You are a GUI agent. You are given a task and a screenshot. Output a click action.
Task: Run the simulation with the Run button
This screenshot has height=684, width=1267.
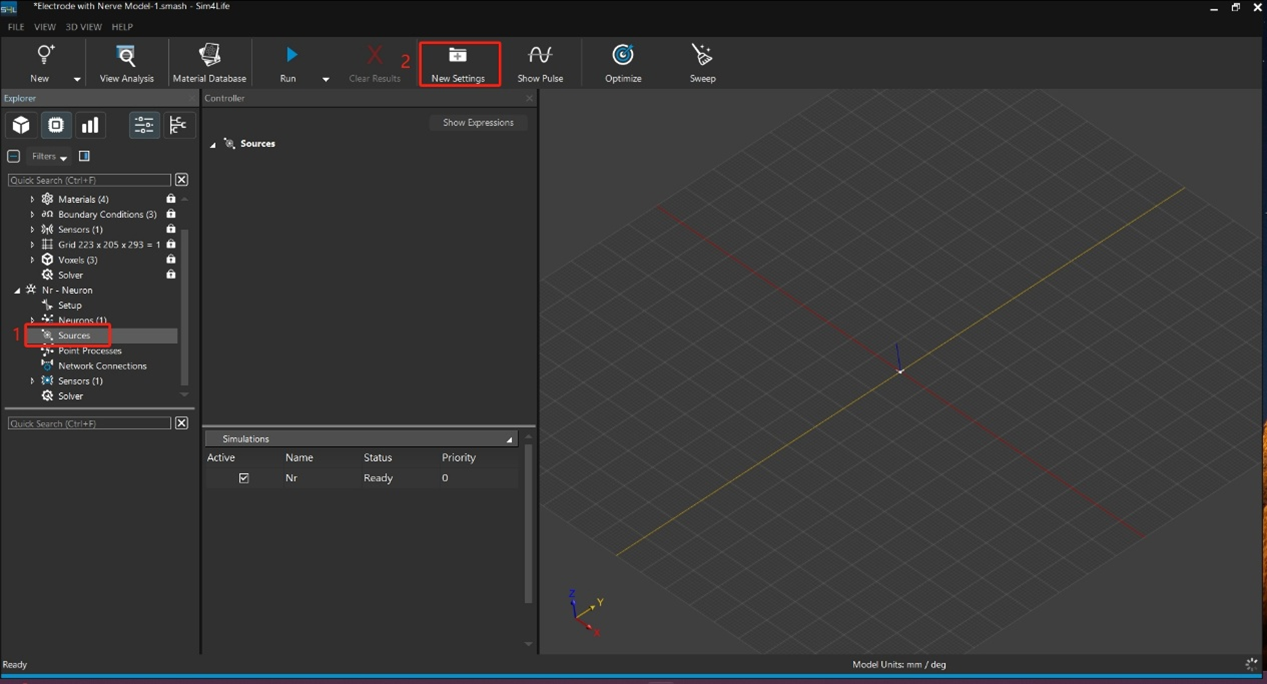(x=289, y=63)
